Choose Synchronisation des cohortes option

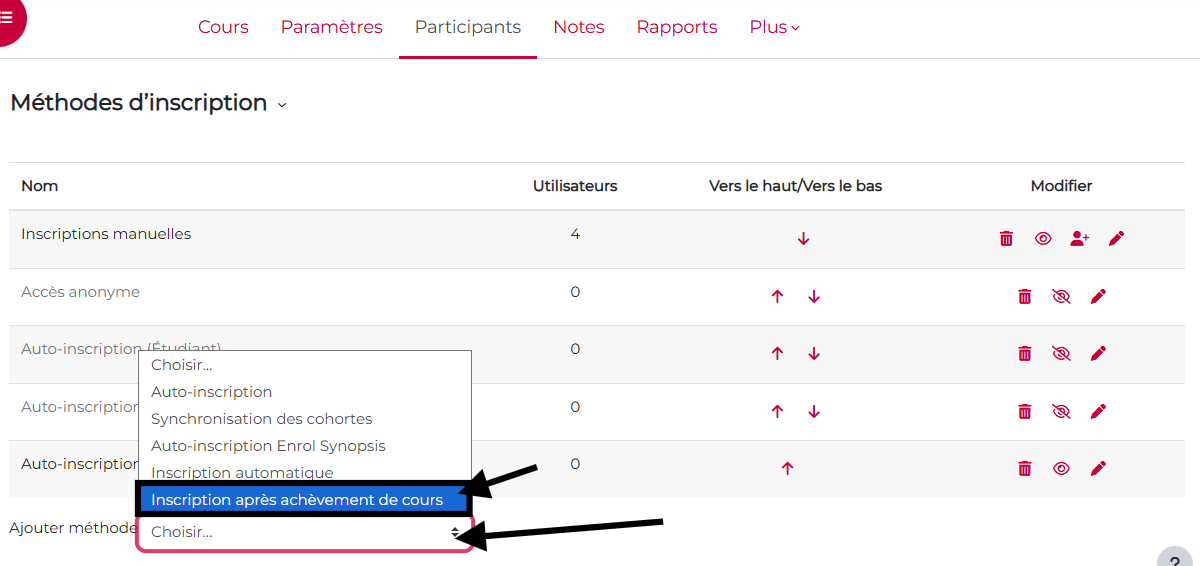pyautogui.click(x=261, y=419)
